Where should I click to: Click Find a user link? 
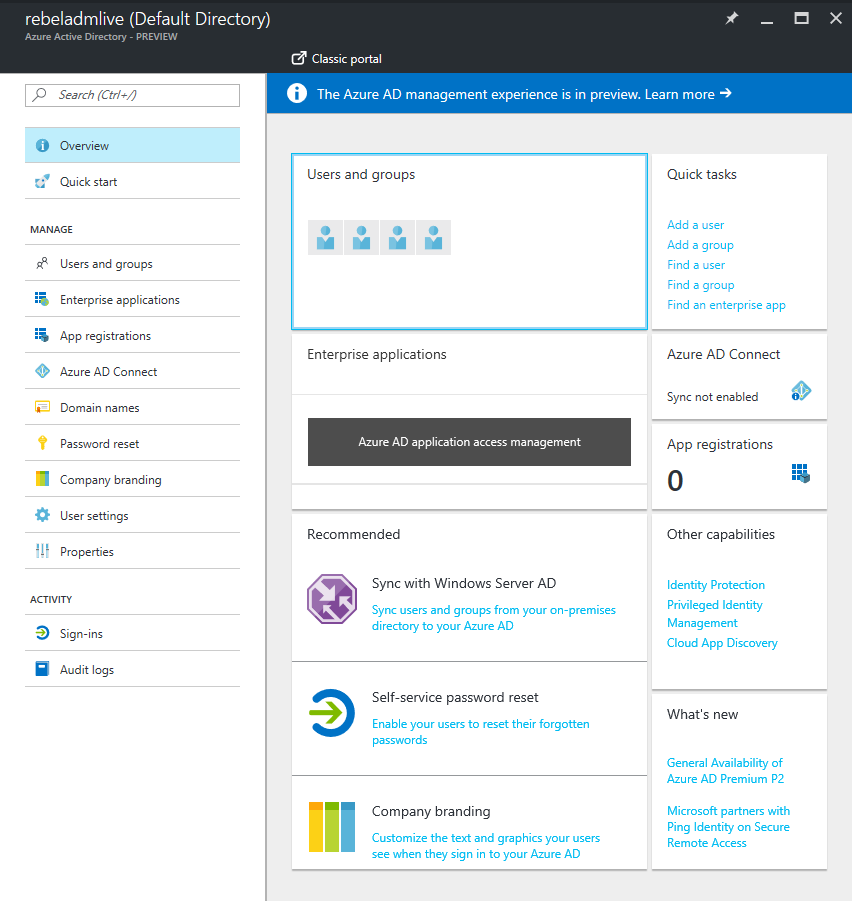696,265
